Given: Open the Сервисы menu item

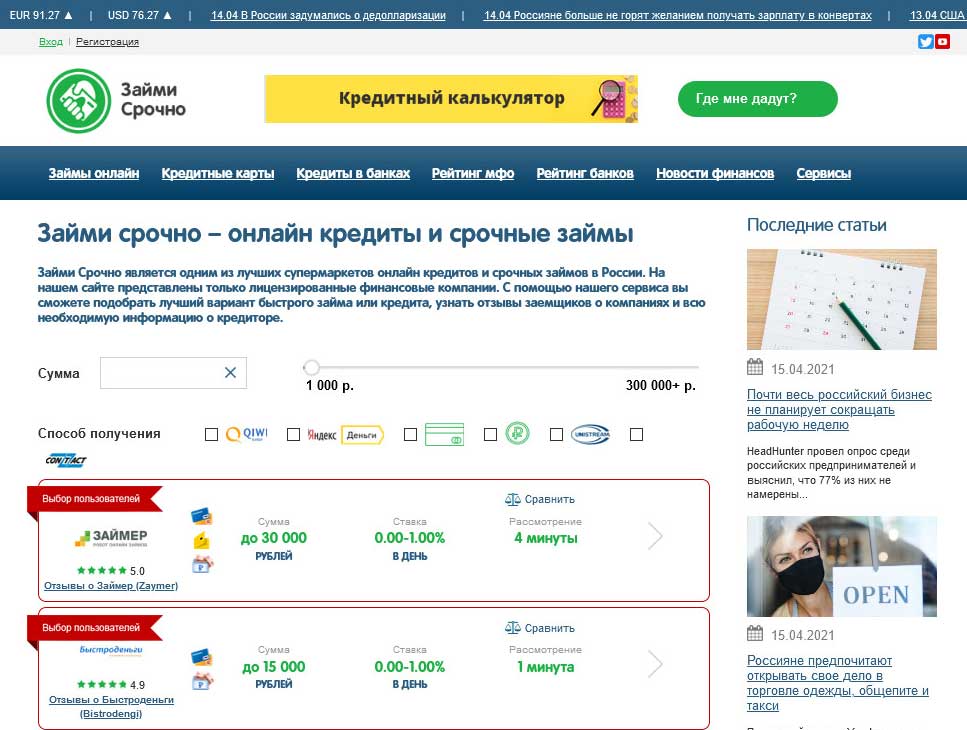Looking at the screenshot, I should coord(823,173).
